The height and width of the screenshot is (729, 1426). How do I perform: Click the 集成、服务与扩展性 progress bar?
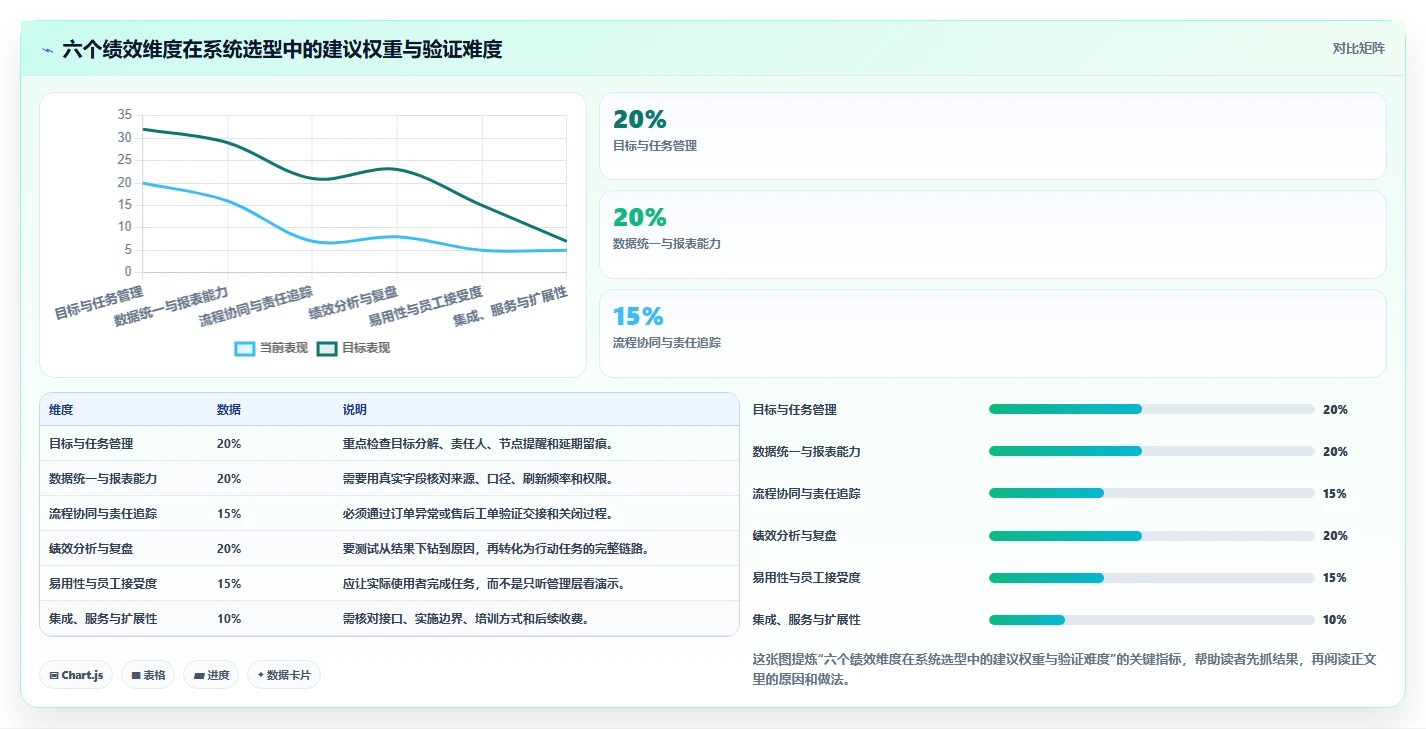pyautogui.click(x=1151, y=620)
